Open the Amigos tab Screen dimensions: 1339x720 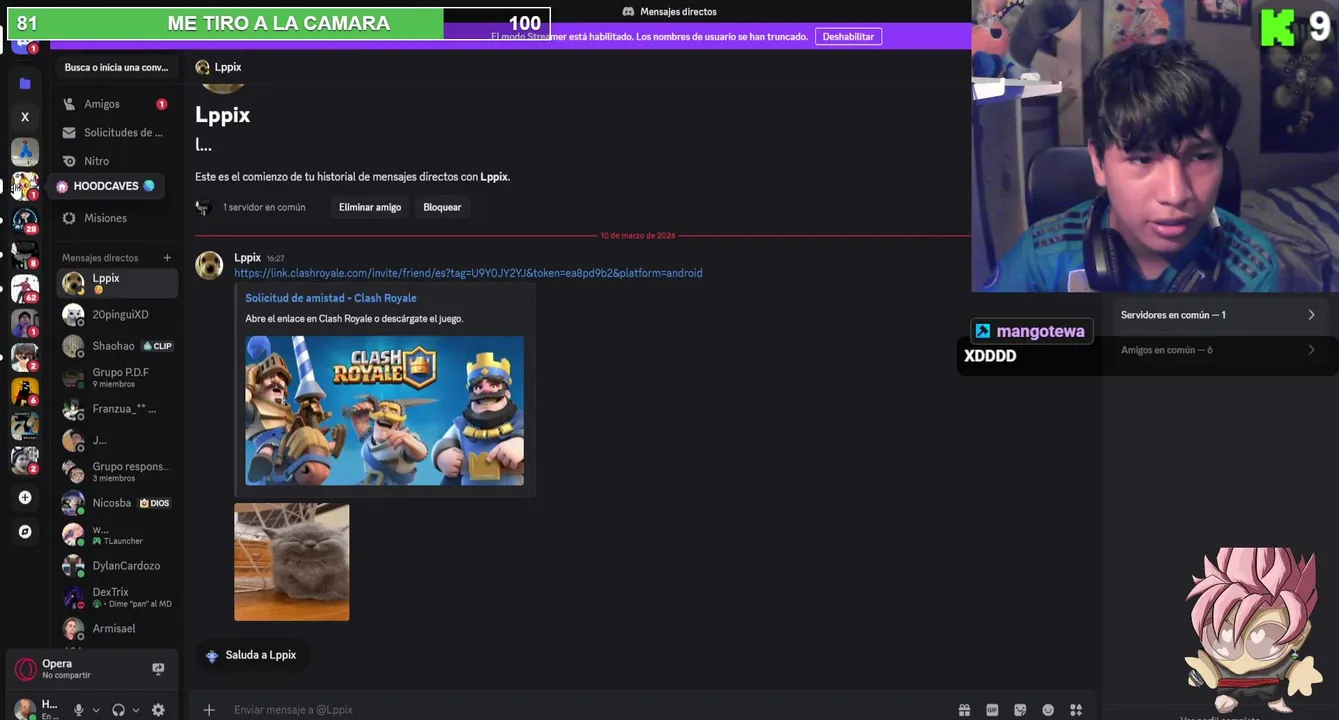pos(115,104)
